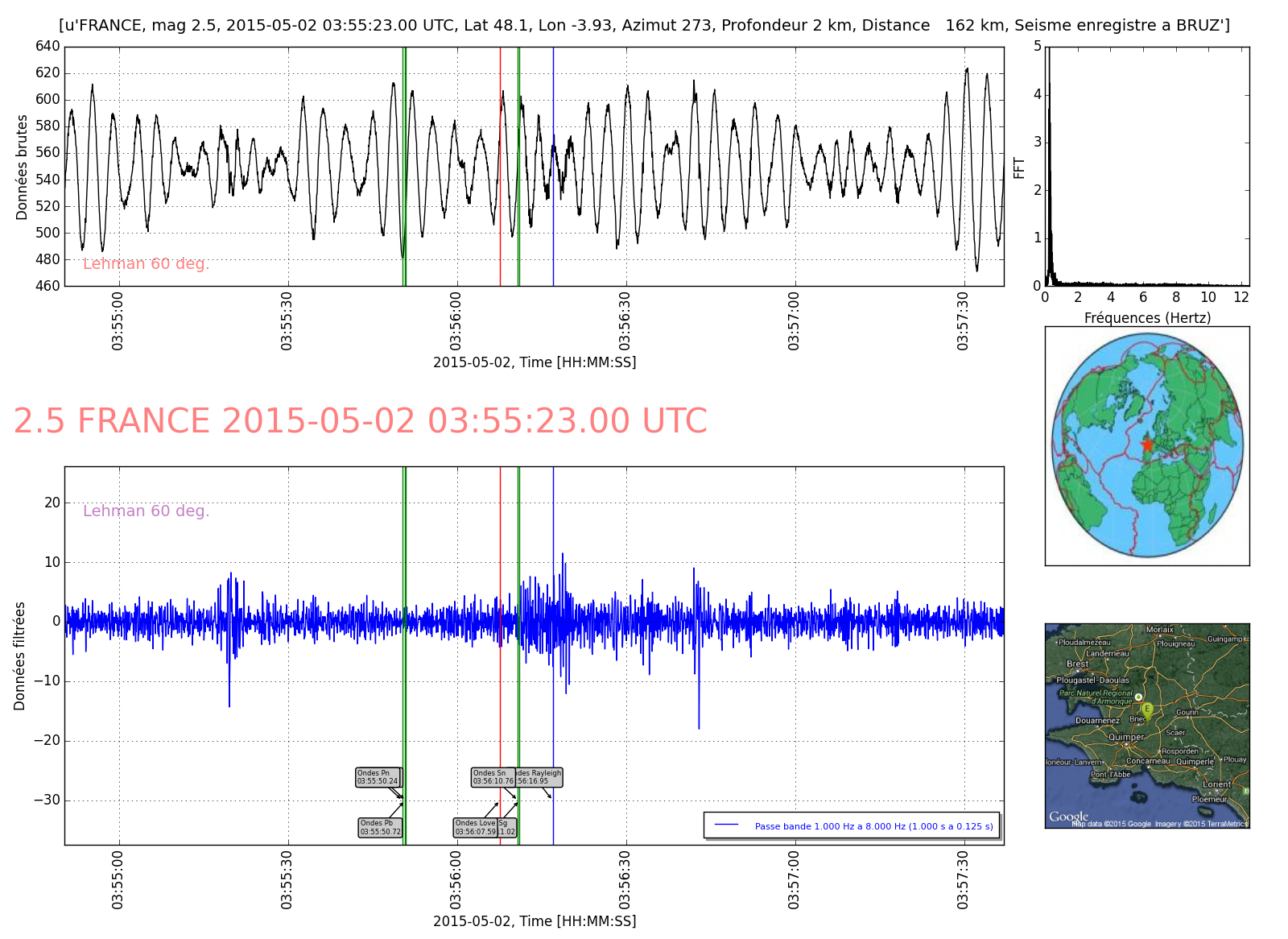Click the park marker near Parc d'Armorique
The width and height of the screenshot is (1288, 939).
(x=1138, y=697)
